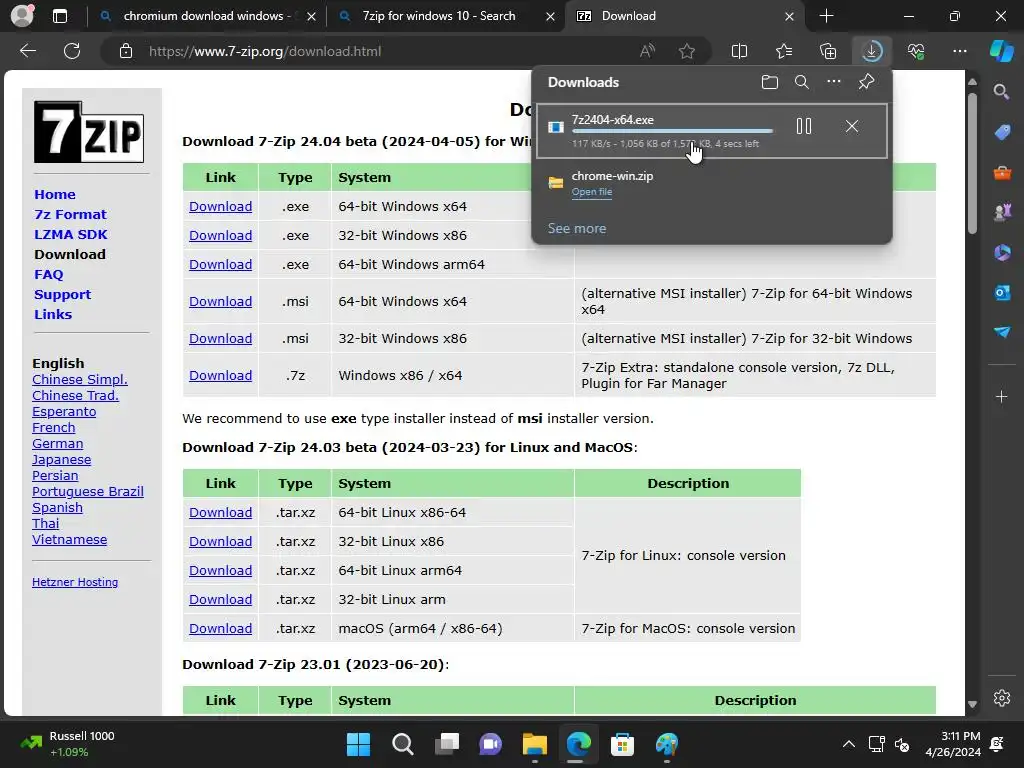1024x768 pixels.
Task: Download .tar.xz for 64-bit Linux arm64
Action: pyautogui.click(x=221, y=570)
